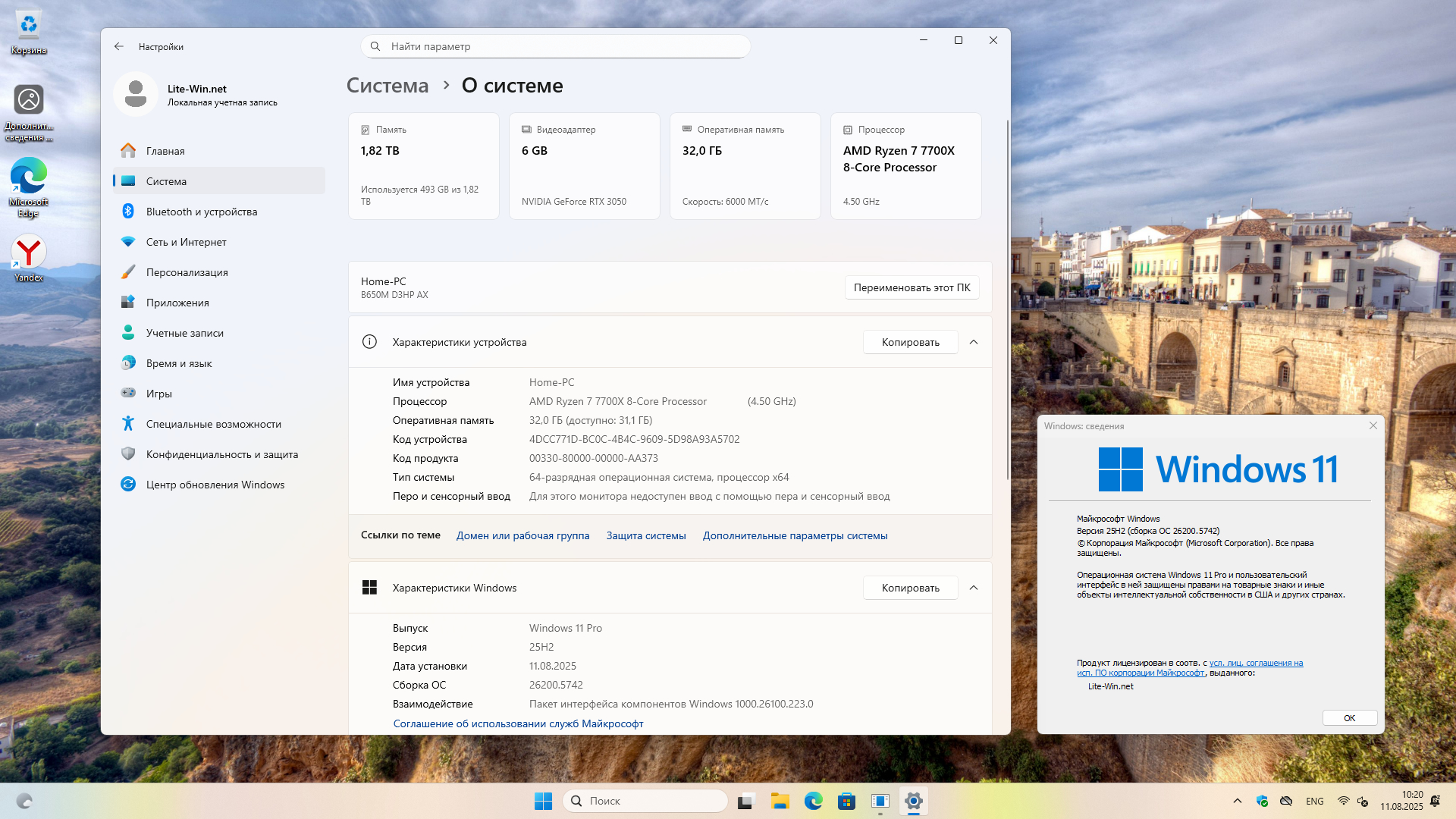Image resolution: width=1456 pixels, height=819 pixels.
Task: Open the Игры controller icon
Action: pyautogui.click(x=128, y=393)
